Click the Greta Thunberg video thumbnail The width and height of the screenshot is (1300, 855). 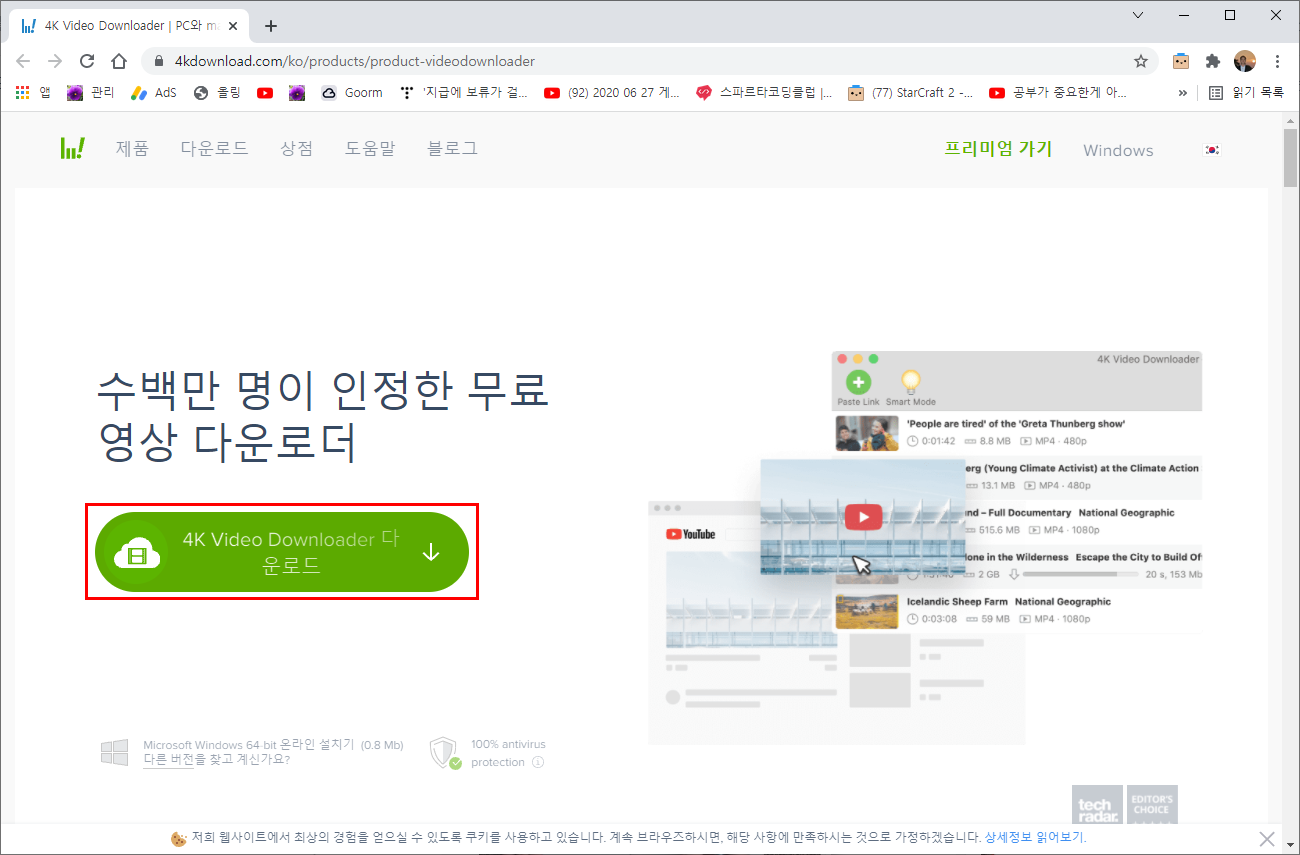pos(867,433)
